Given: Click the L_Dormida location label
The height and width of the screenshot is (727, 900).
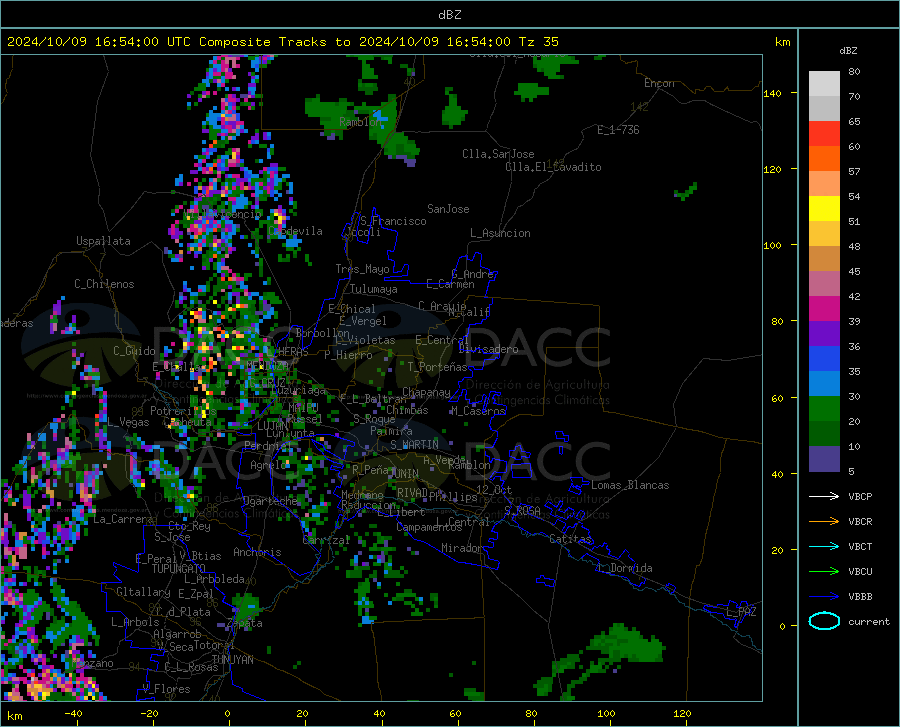Looking at the screenshot, I should pos(624,568).
